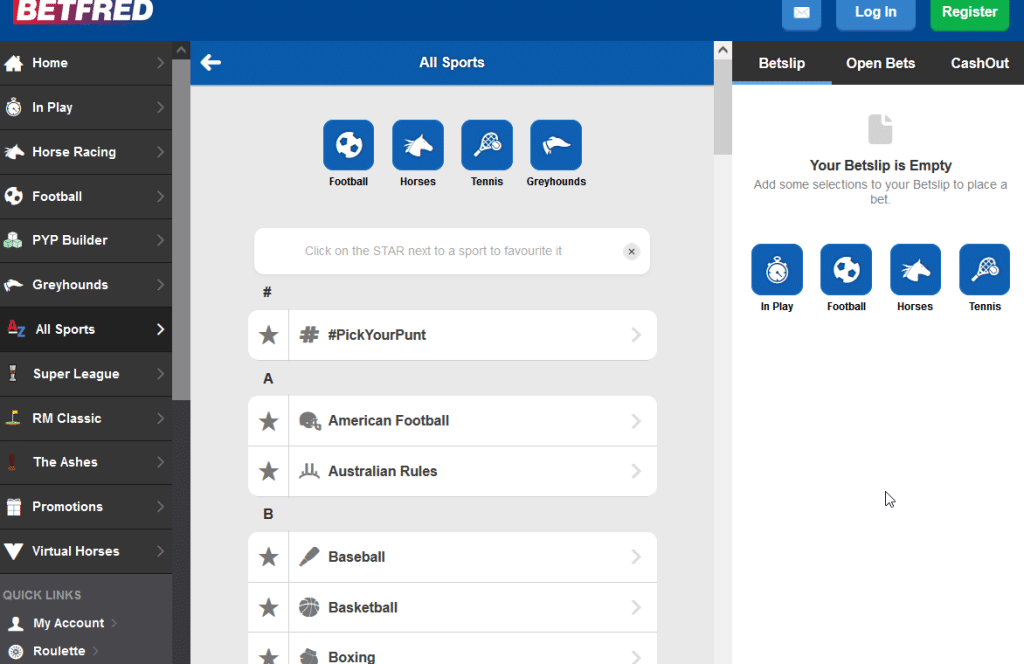Favourite Boxing with its star
1024x664 pixels.
(x=268, y=655)
